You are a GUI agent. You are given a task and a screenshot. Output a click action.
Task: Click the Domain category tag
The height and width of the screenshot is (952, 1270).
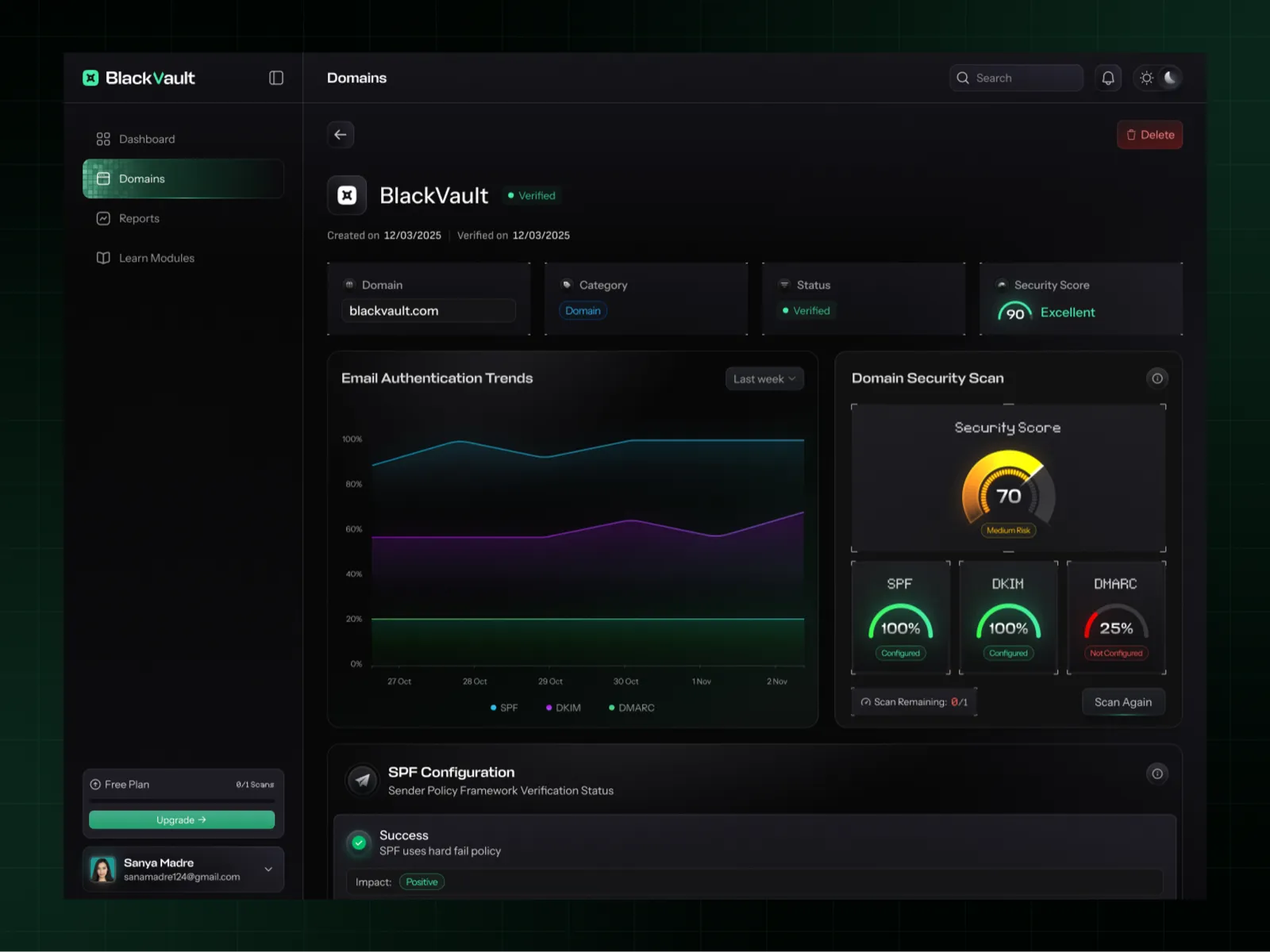coord(583,311)
